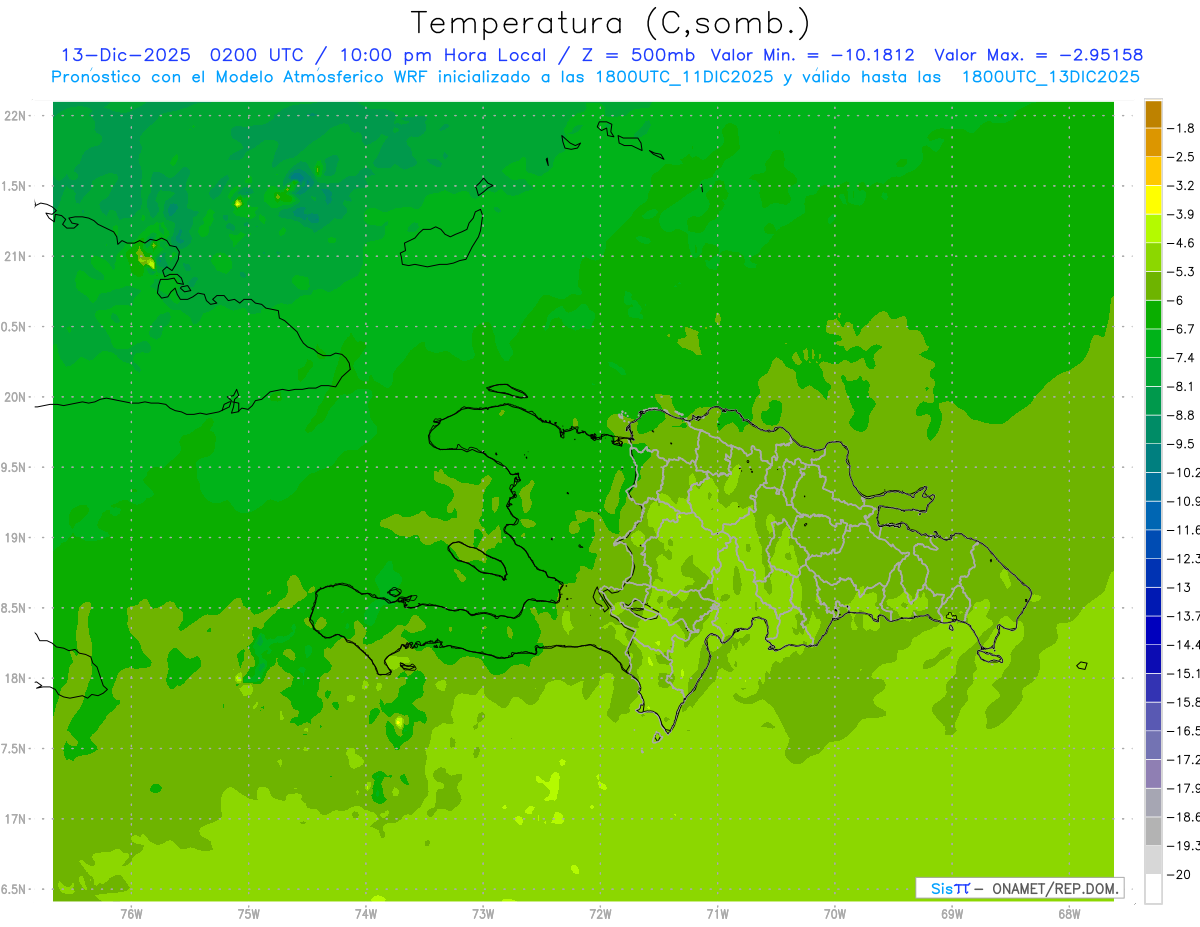Click the "-2.5" colorbar label
The width and height of the screenshot is (1200, 927).
pyautogui.click(x=1180, y=157)
